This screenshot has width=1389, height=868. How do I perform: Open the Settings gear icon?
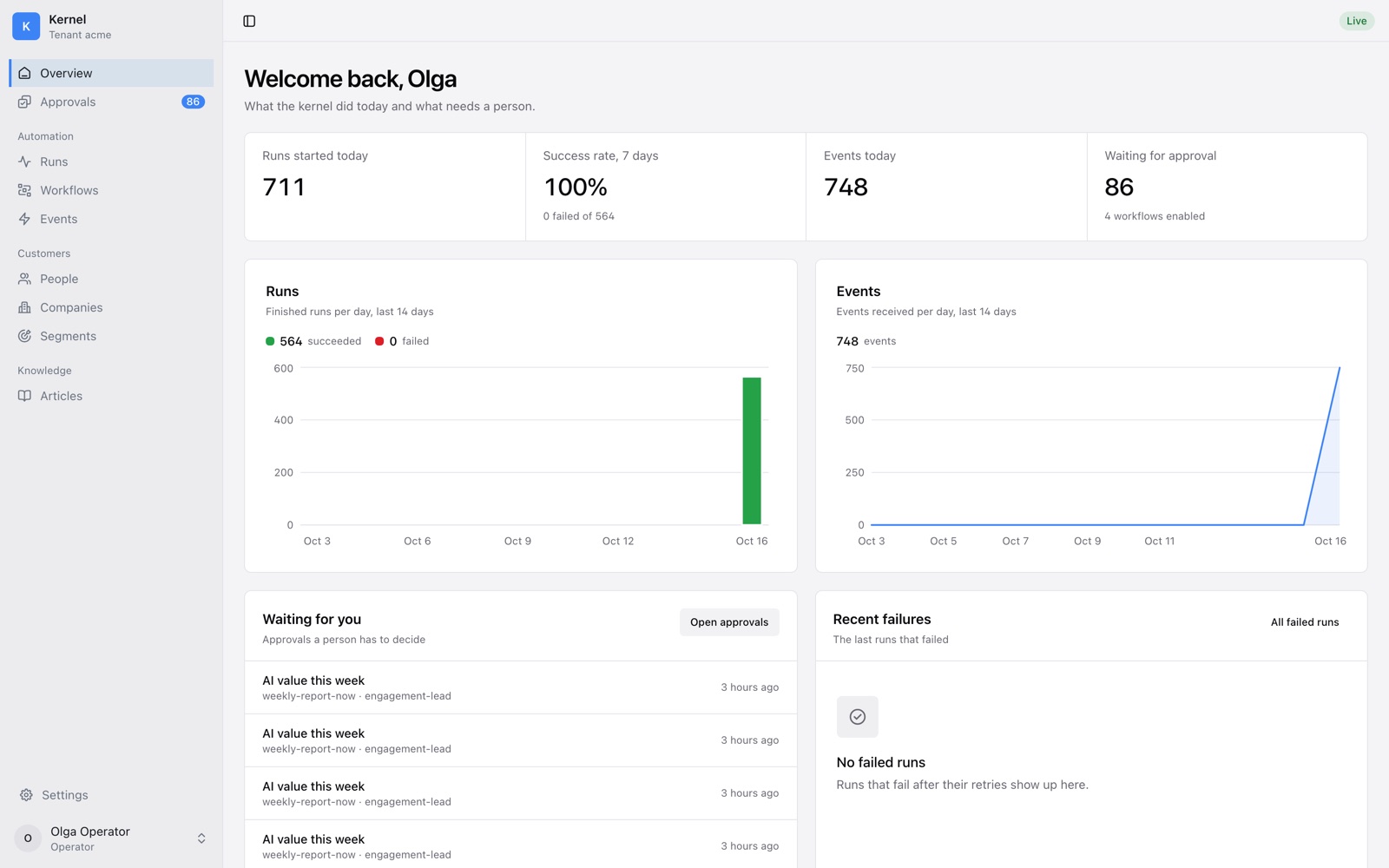pyautogui.click(x=26, y=795)
